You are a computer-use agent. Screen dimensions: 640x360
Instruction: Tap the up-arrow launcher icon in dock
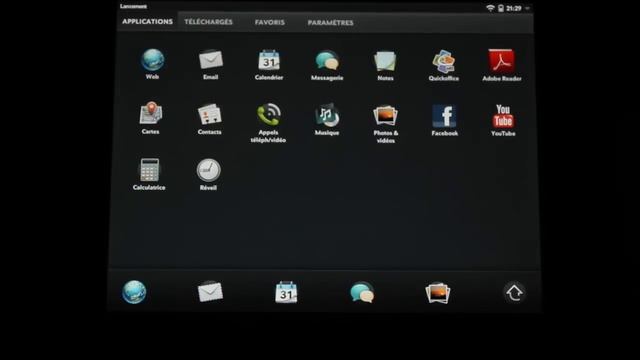pyautogui.click(x=514, y=293)
